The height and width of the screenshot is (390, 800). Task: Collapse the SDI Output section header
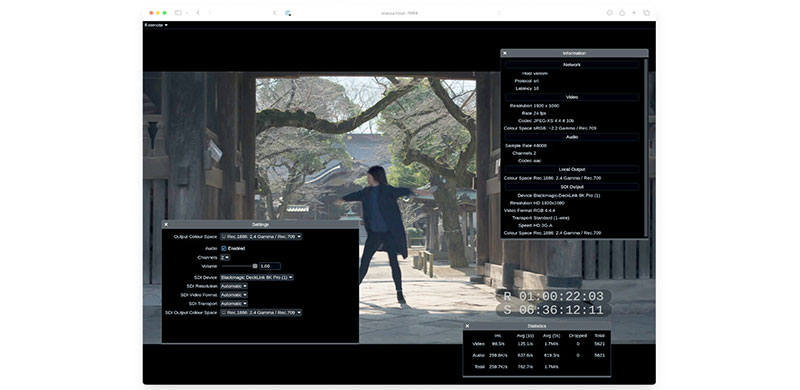click(x=572, y=187)
